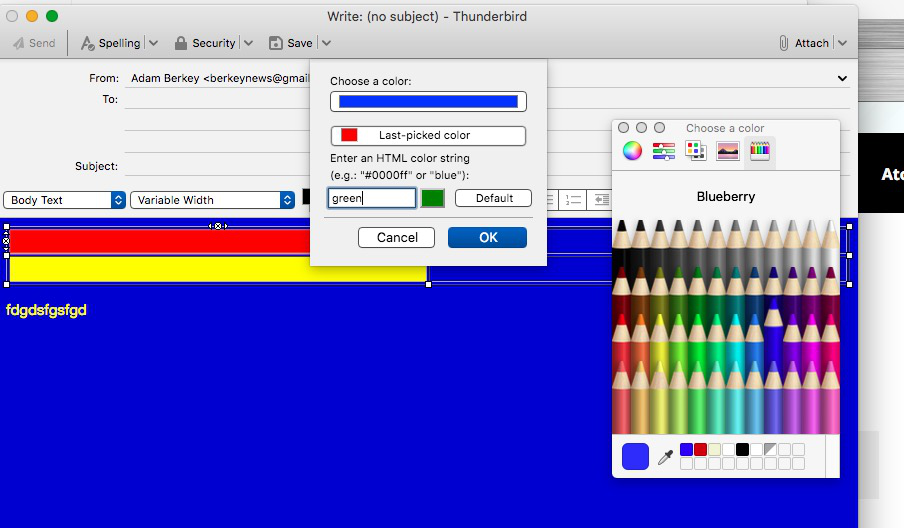904x528 pixels.
Task: Pick a screen color with the eyedropper
Action: click(665, 457)
